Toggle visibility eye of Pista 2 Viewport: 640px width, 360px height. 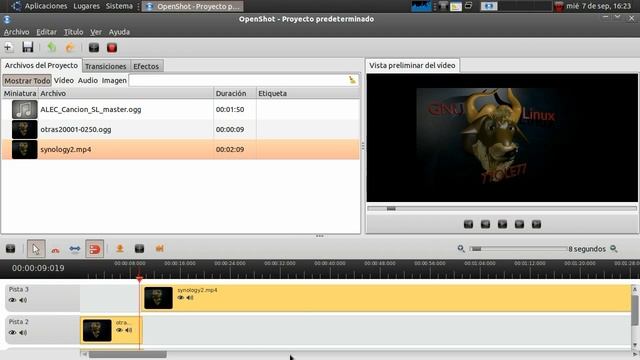12,333
